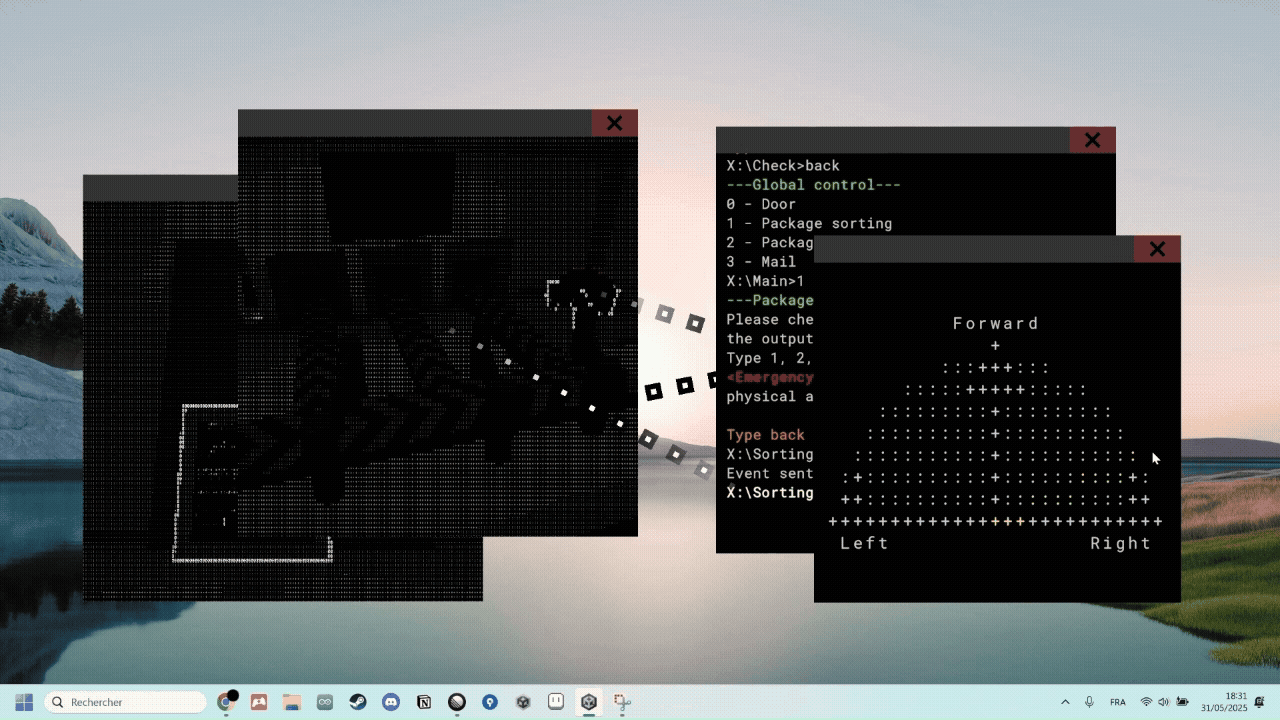Click the white square face taskbar icon
The image size is (1280, 720).
pos(556,702)
